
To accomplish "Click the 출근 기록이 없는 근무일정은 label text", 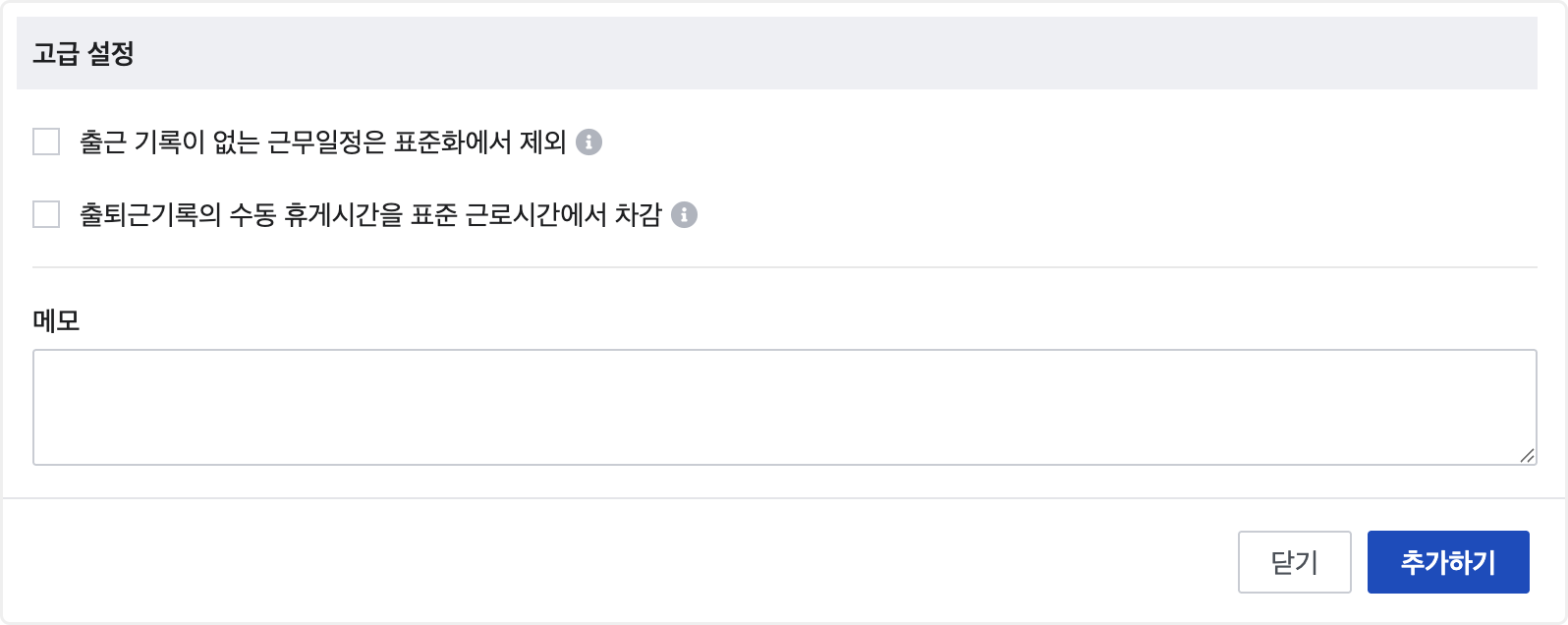I will click(322, 142).
